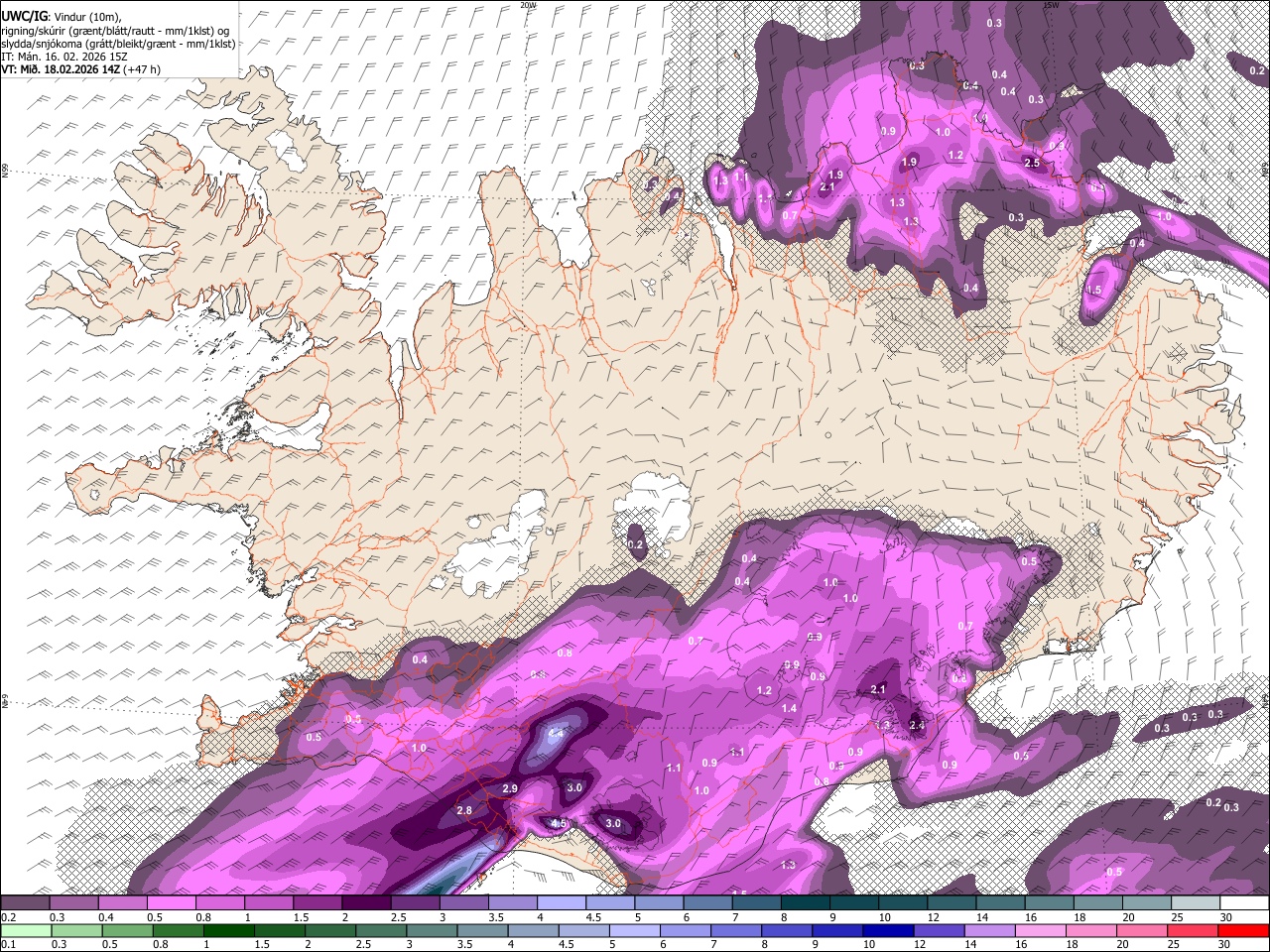Select the upper legend swatch between 6 and 7
Image resolution: width=1270 pixels, height=952 pixels.
(x=708, y=902)
